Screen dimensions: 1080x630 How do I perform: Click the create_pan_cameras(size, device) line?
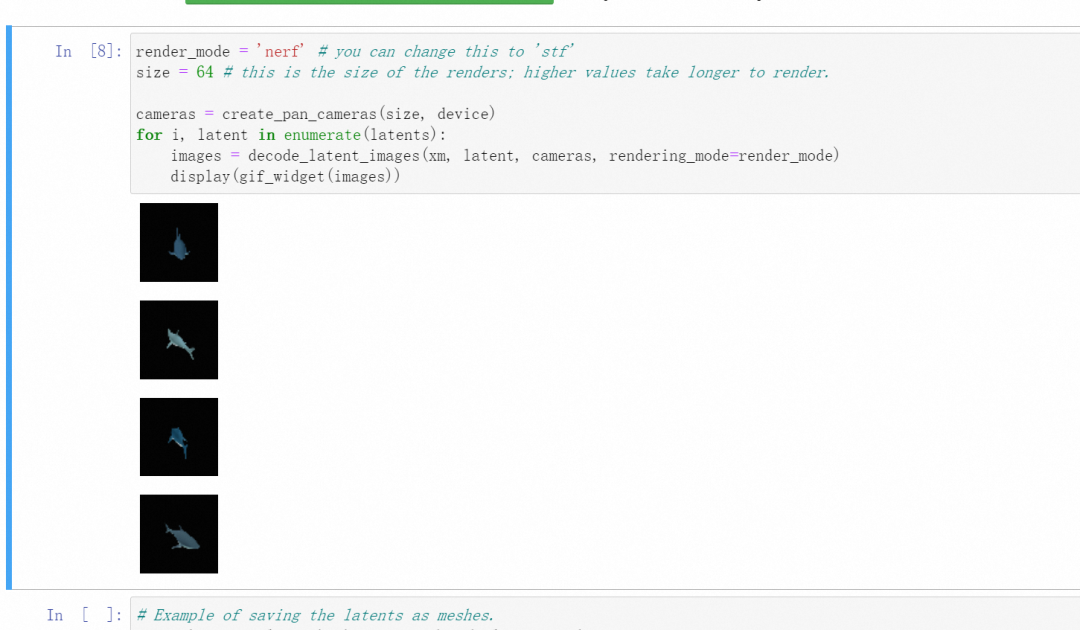pyautogui.click(x=315, y=114)
